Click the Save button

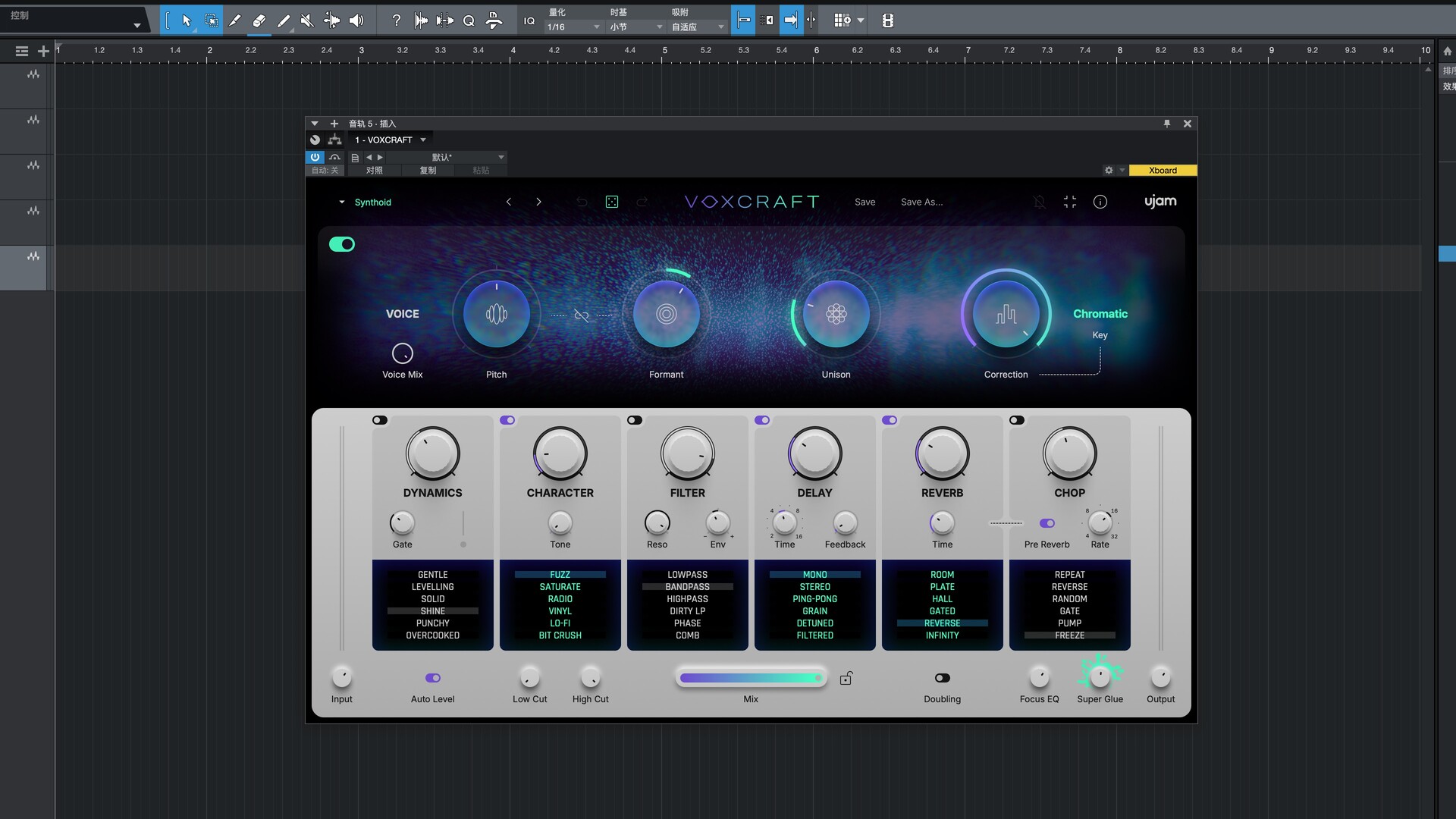point(864,202)
